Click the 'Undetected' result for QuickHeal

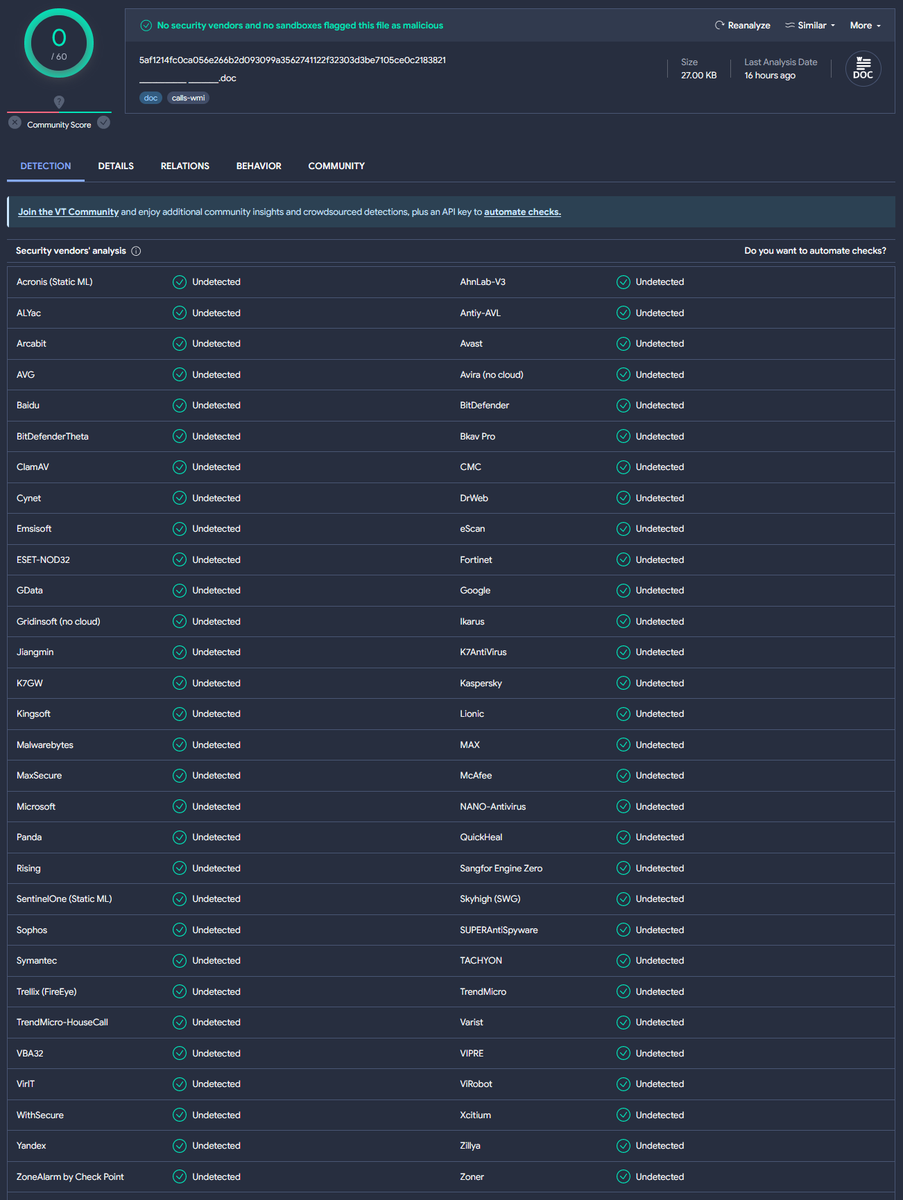pos(659,837)
